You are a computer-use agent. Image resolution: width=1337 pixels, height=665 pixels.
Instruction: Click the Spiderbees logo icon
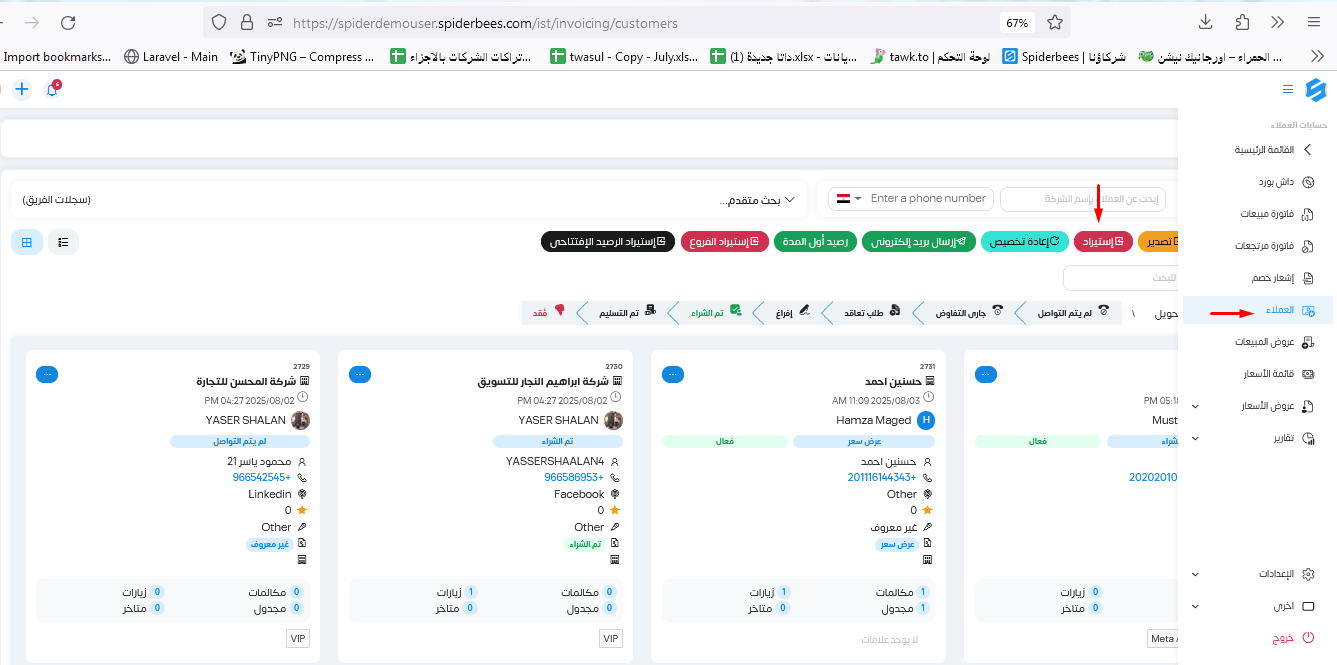pos(1316,90)
